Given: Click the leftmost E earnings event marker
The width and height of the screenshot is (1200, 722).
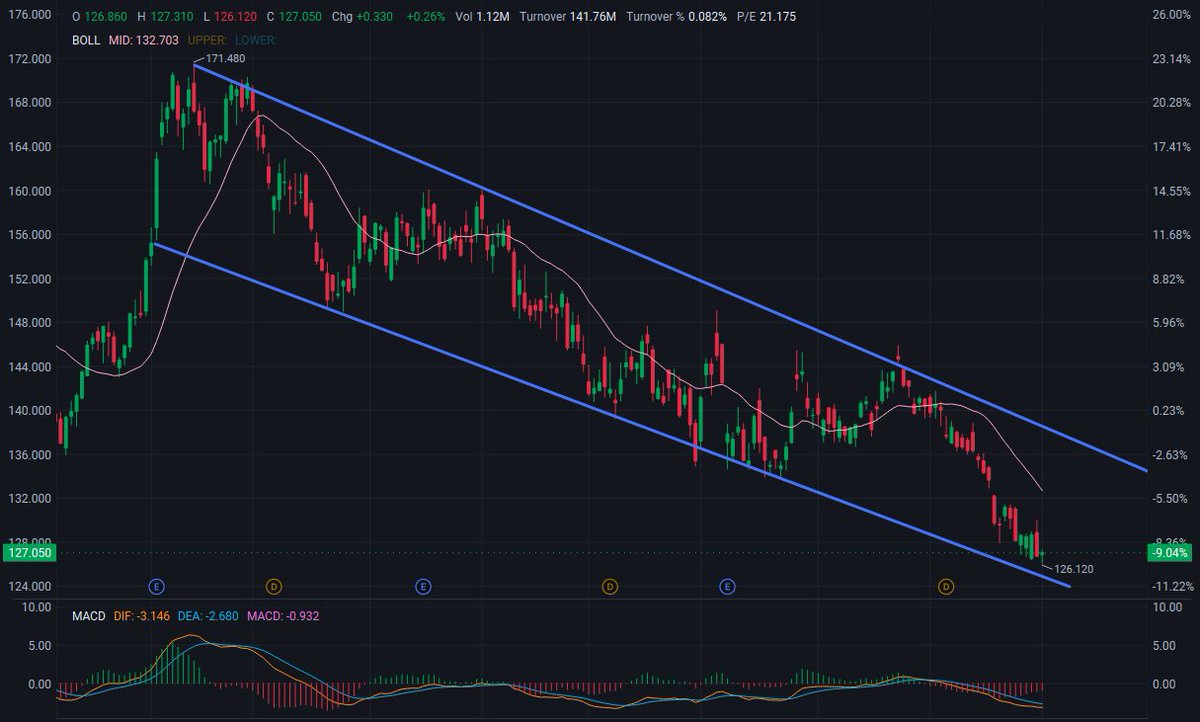Looking at the screenshot, I should [x=156, y=585].
